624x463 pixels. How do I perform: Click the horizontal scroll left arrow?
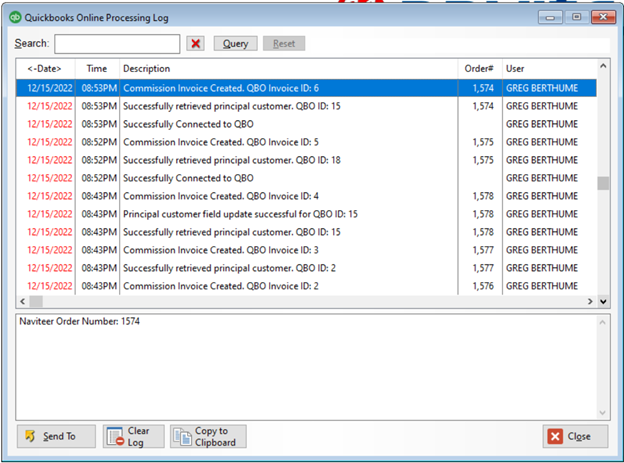pos(23,301)
